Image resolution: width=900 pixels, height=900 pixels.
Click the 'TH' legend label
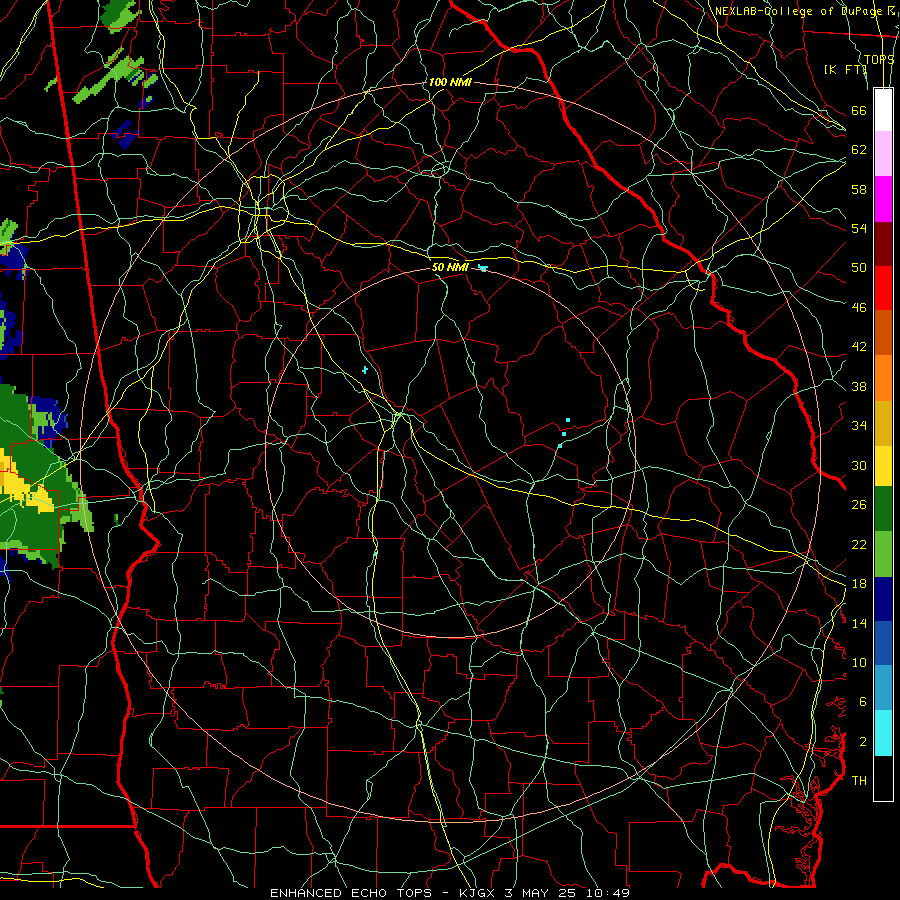click(x=859, y=781)
